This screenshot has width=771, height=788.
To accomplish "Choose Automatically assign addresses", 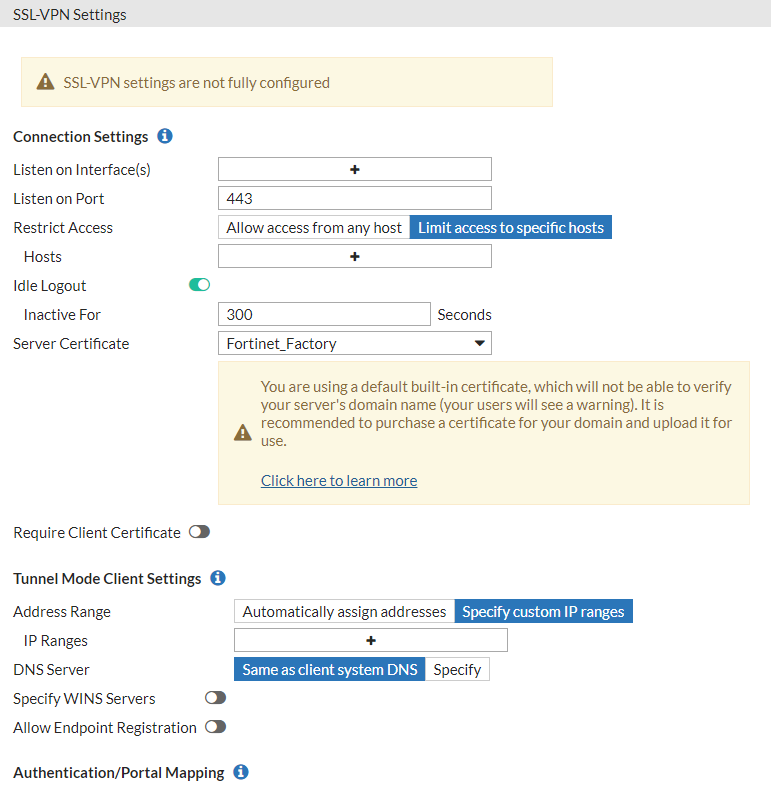I will pos(344,611).
